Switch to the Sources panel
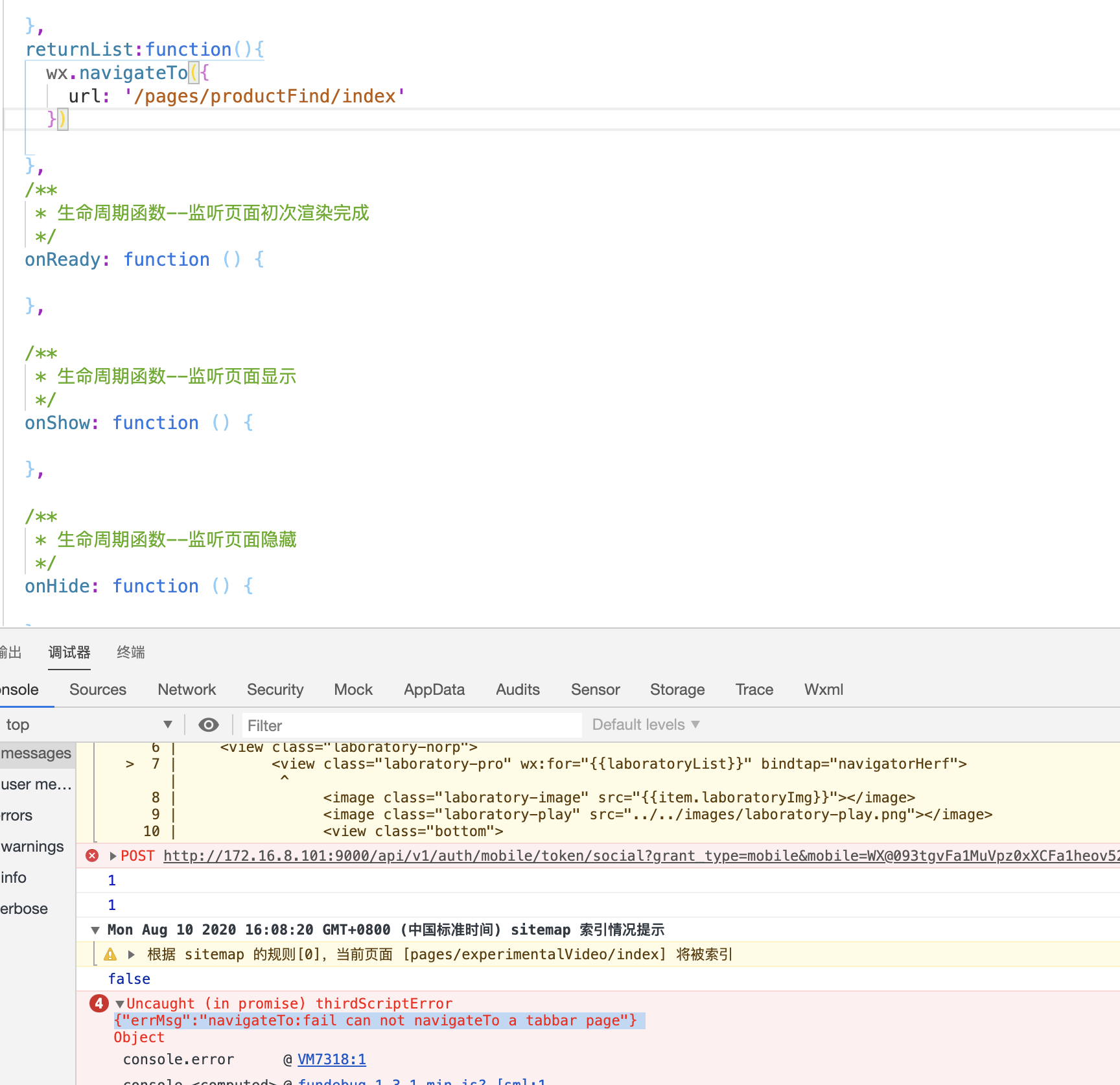The height and width of the screenshot is (1085, 1120). coord(98,689)
